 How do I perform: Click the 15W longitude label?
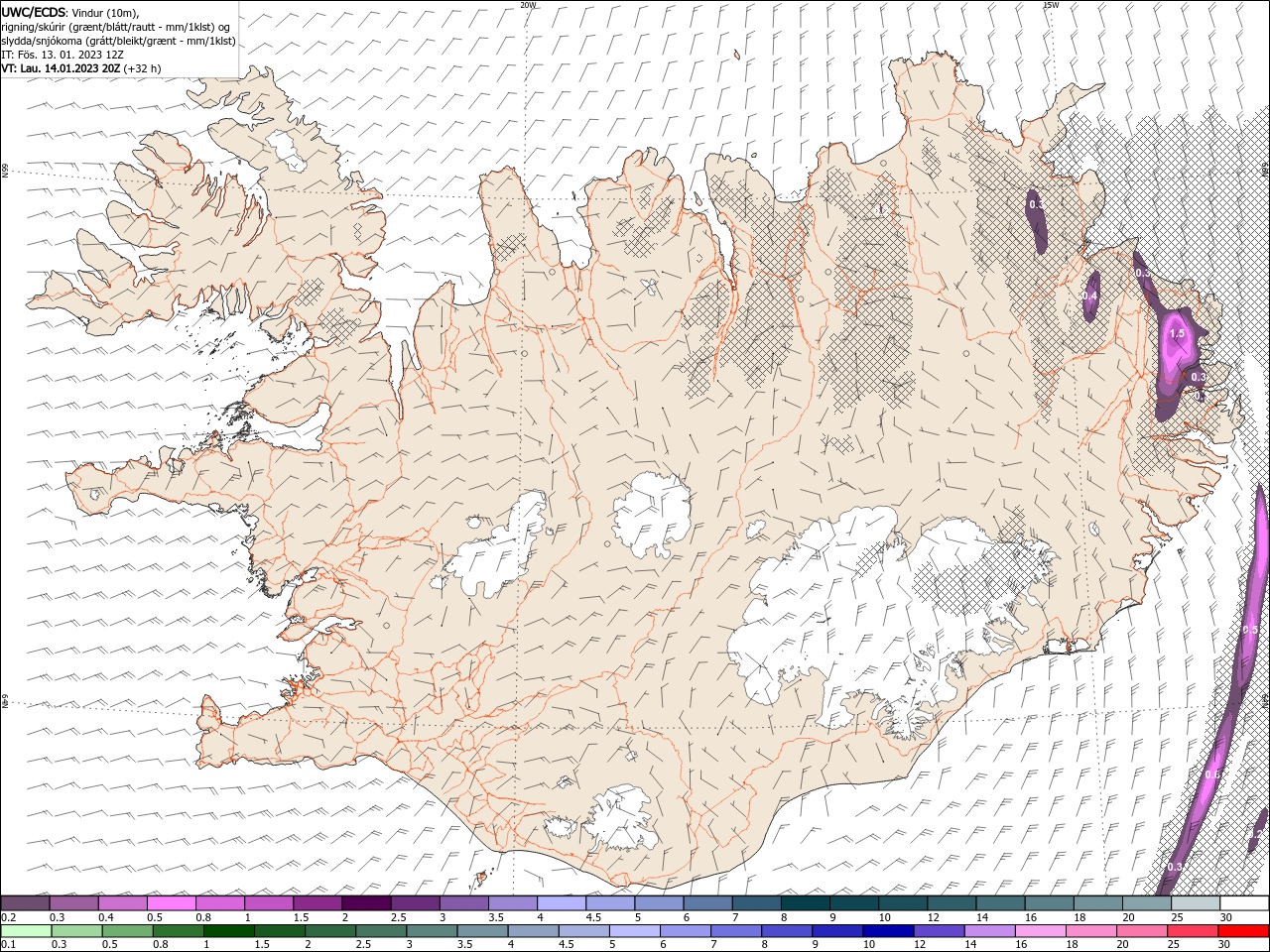(x=1051, y=5)
